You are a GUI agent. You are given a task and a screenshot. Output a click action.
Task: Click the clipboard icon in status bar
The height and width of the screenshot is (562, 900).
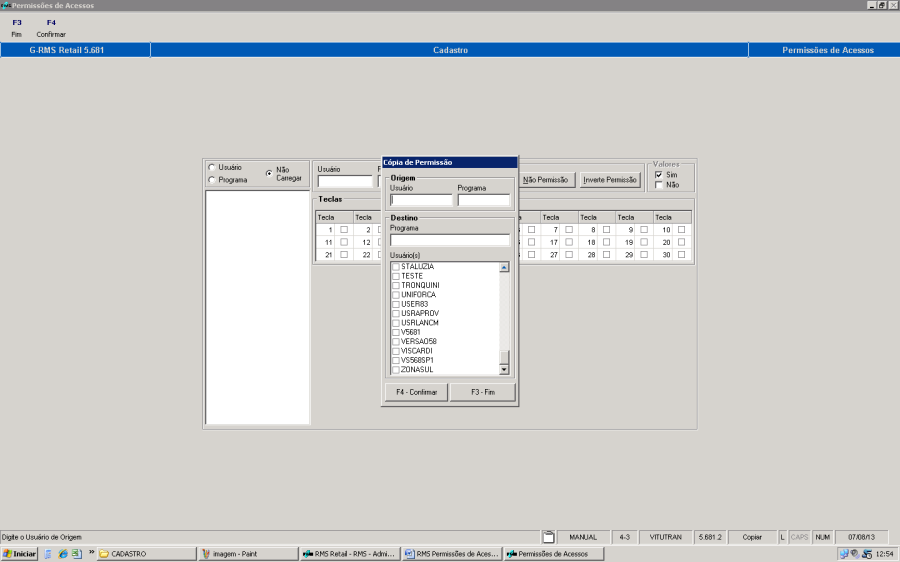click(x=549, y=537)
